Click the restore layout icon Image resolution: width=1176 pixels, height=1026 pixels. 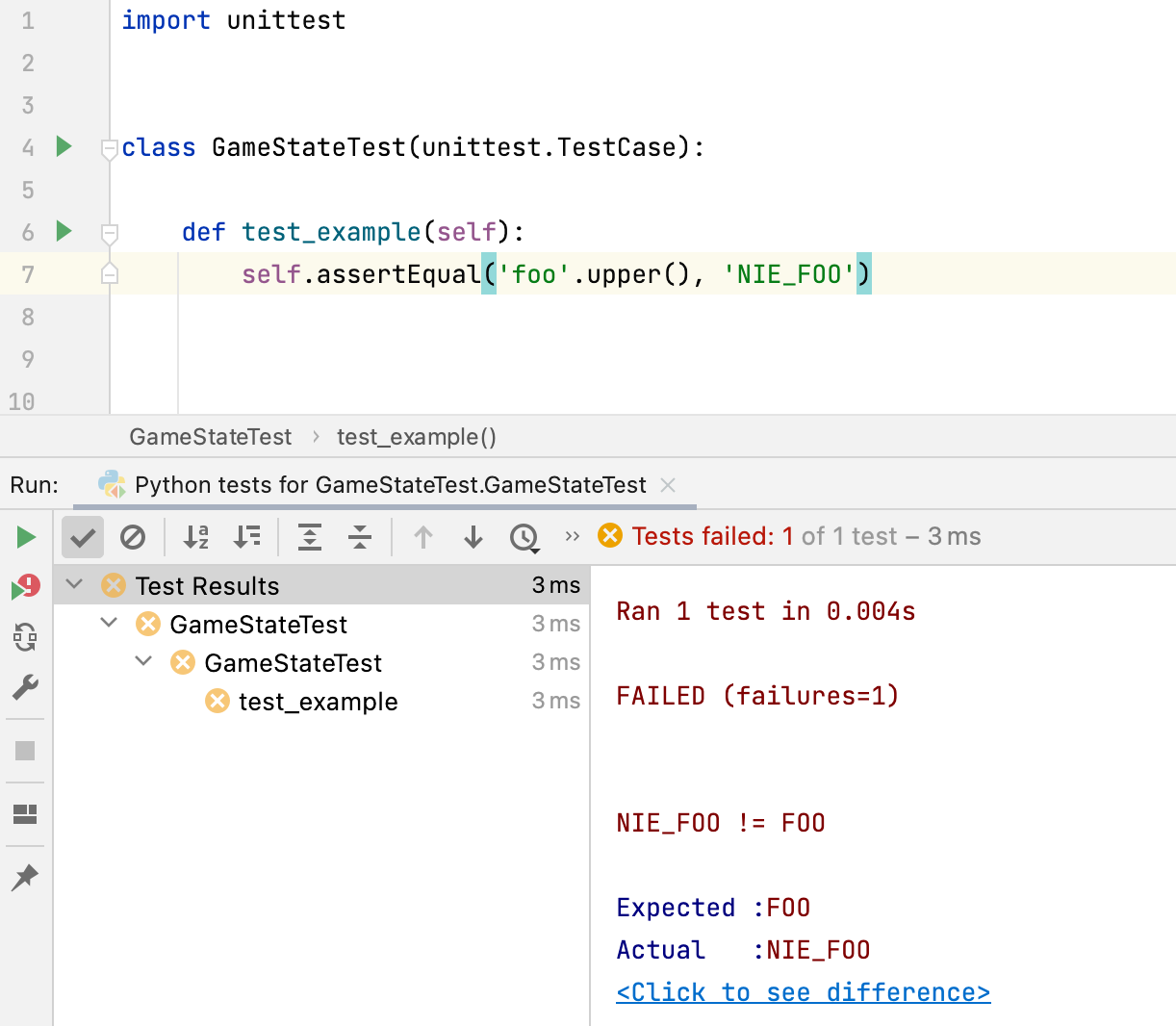(x=26, y=814)
